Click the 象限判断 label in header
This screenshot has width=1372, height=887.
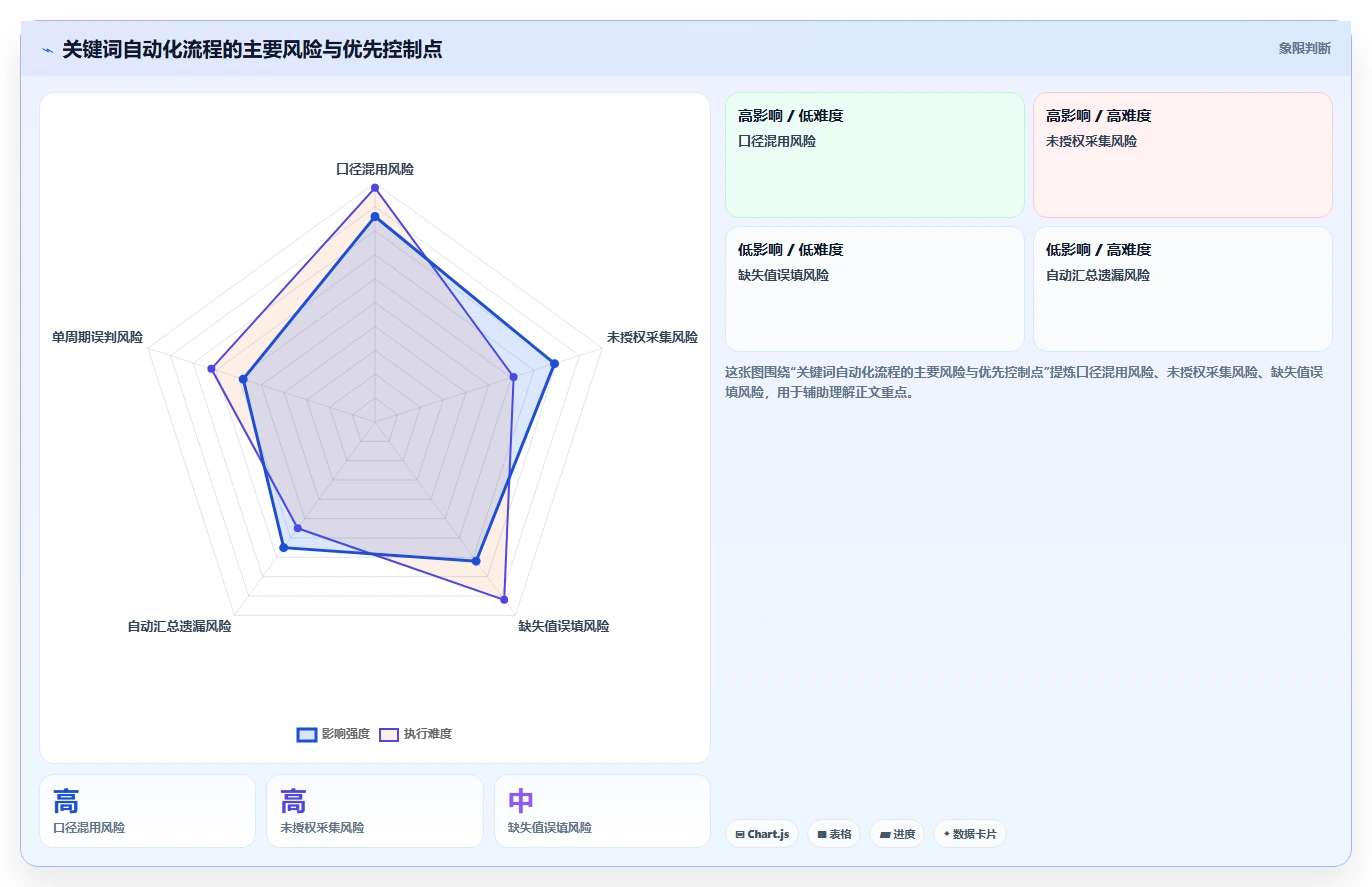(x=1304, y=48)
